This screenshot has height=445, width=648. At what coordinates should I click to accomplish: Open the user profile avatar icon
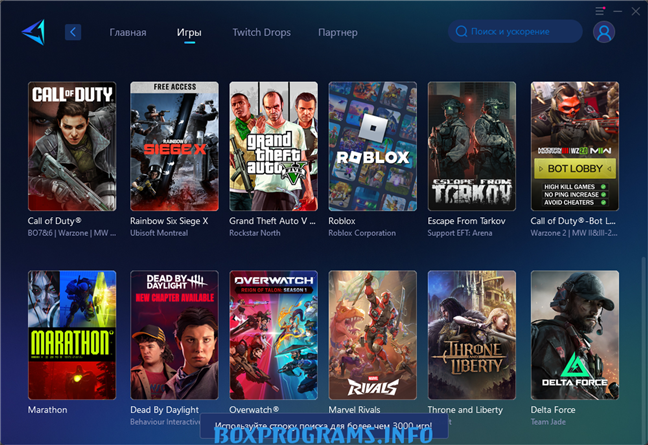click(x=604, y=32)
